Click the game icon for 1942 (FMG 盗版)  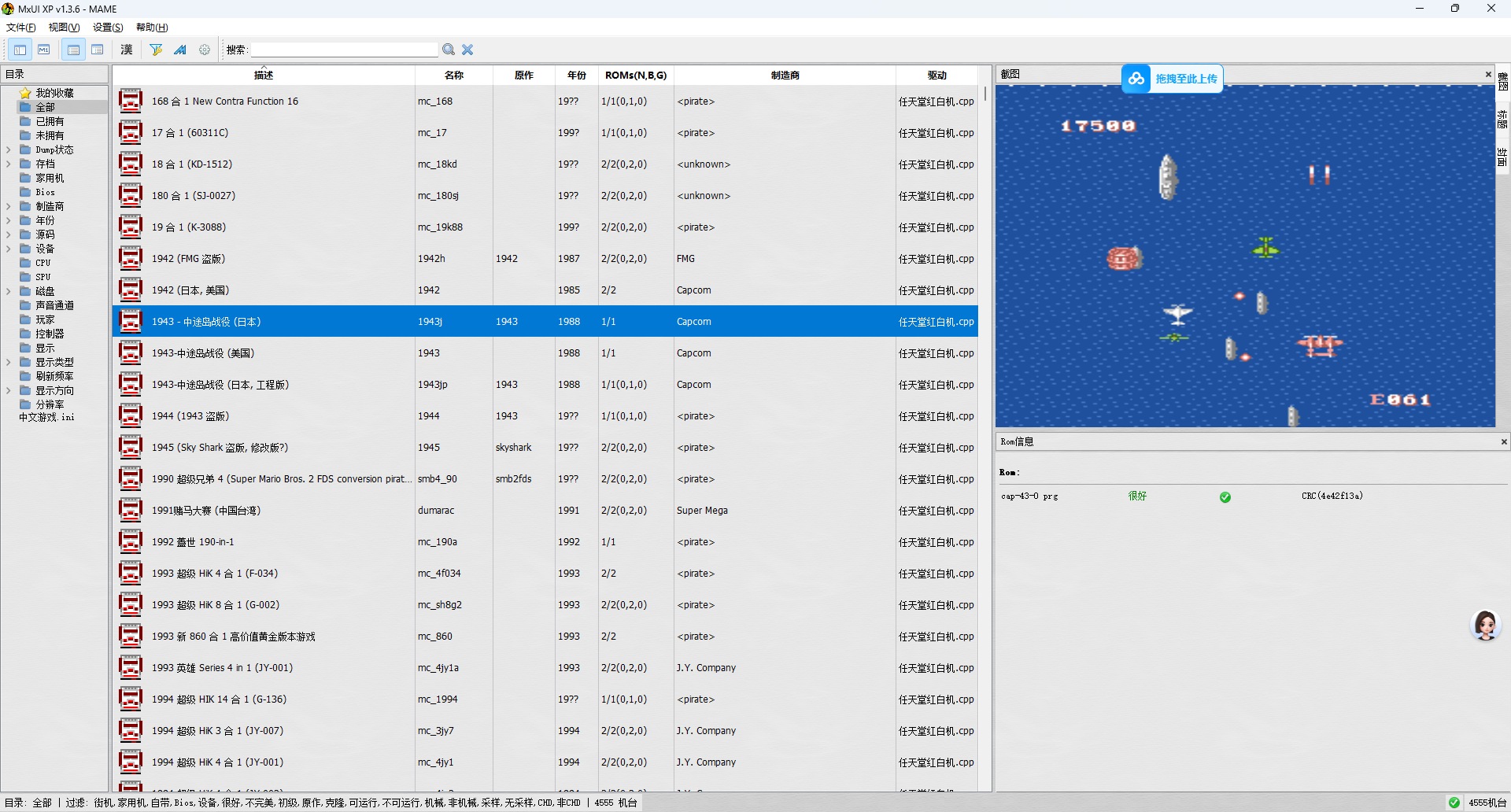click(x=131, y=258)
